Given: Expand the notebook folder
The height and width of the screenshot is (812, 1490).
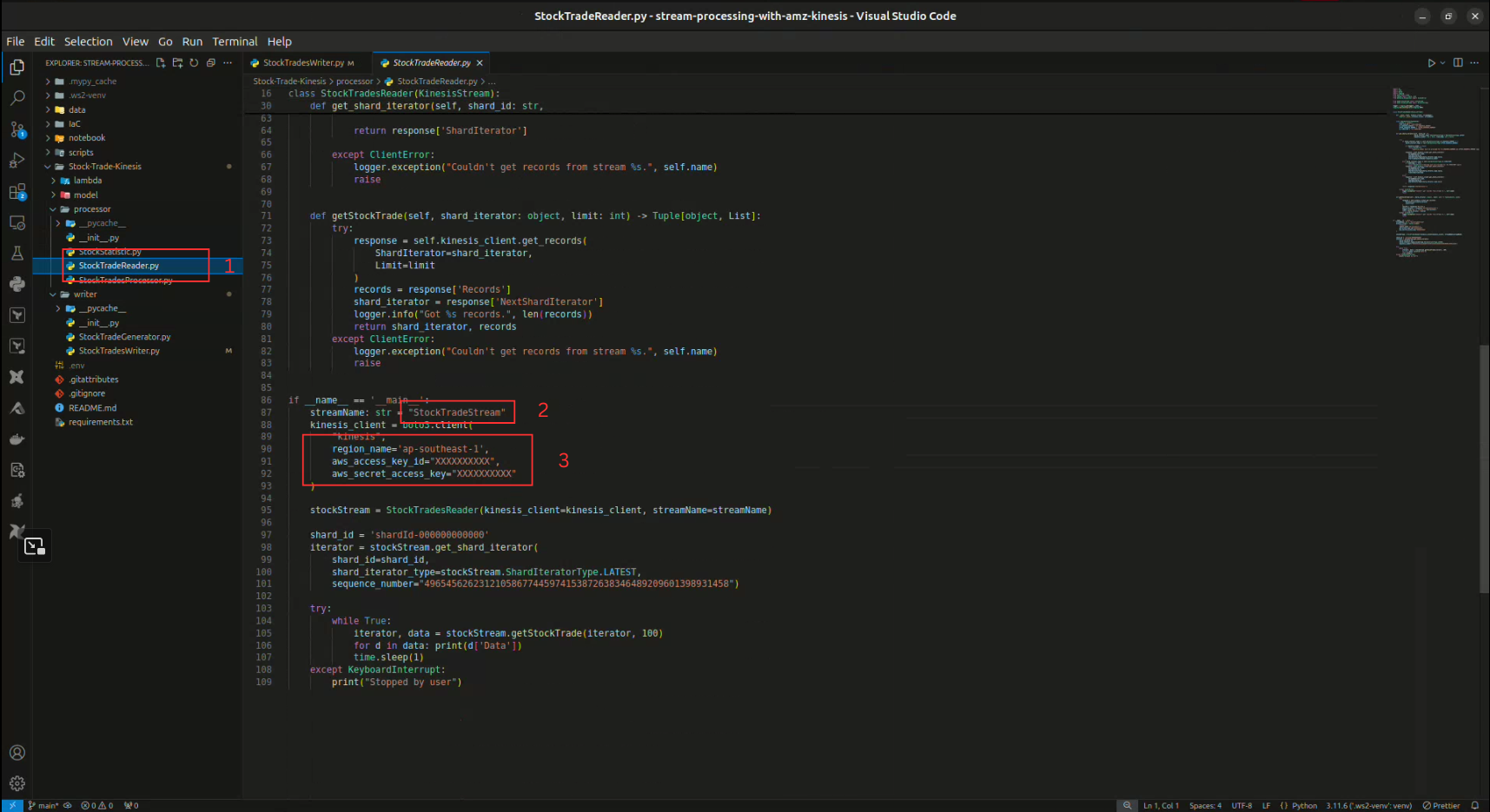Looking at the screenshot, I should pyautogui.click(x=86, y=138).
